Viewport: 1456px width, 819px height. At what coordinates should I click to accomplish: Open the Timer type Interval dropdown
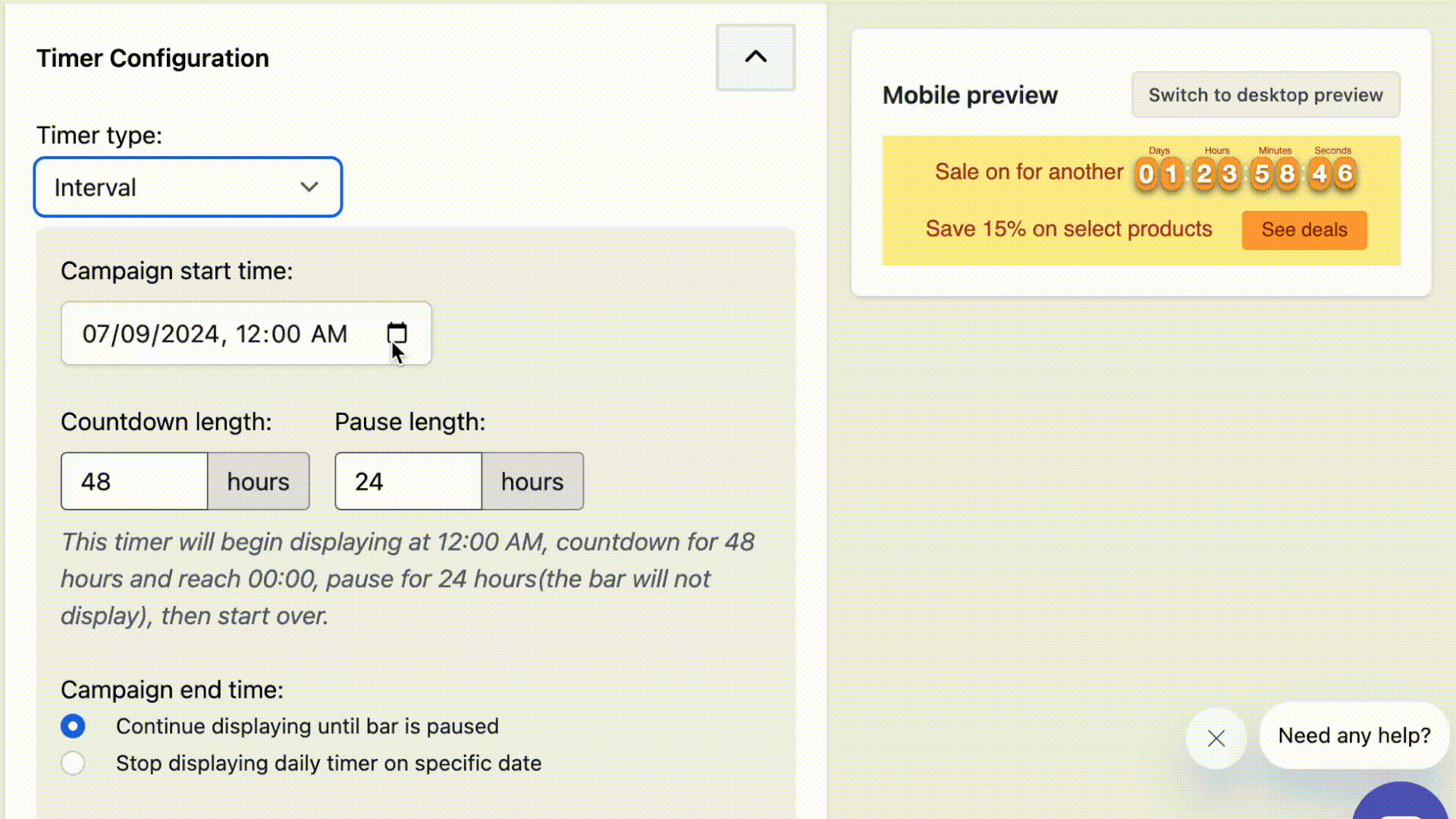tap(188, 187)
